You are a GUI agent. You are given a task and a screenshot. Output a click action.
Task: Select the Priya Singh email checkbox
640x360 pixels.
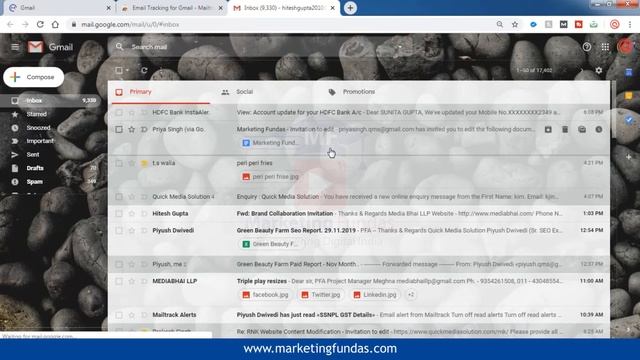pyautogui.click(x=119, y=129)
